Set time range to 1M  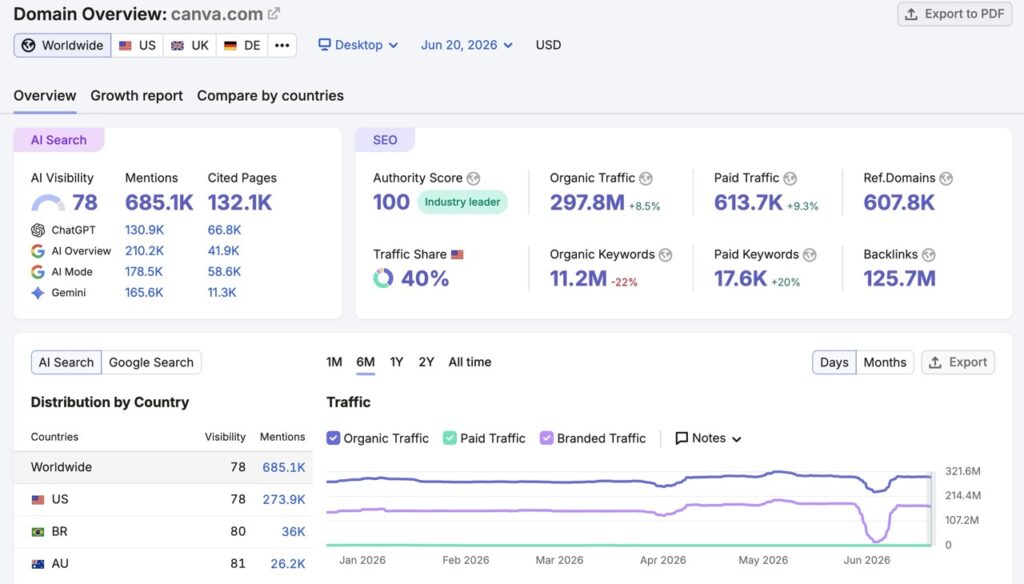[334, 362]
